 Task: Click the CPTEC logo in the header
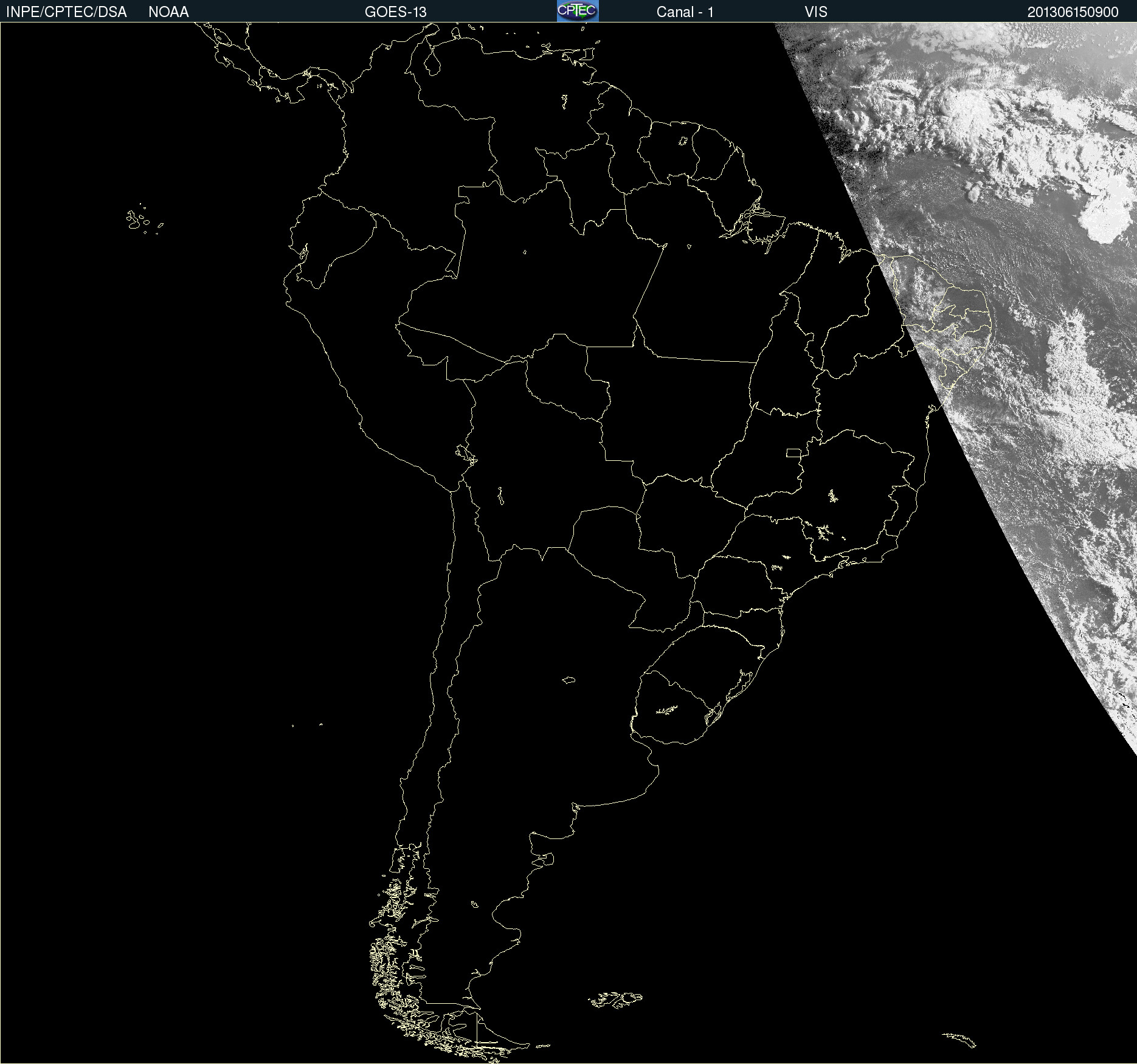coord(578,11)
